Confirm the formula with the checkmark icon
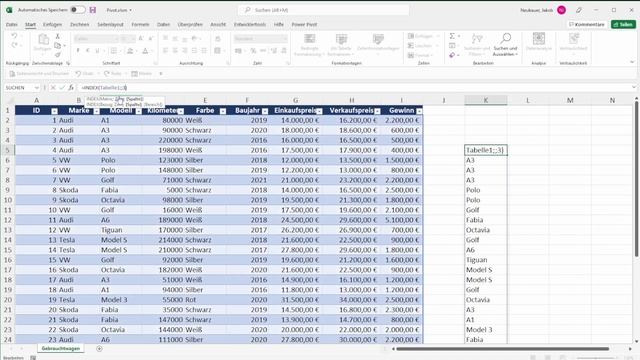Screen dimensions: 640x360 point(62,87)
